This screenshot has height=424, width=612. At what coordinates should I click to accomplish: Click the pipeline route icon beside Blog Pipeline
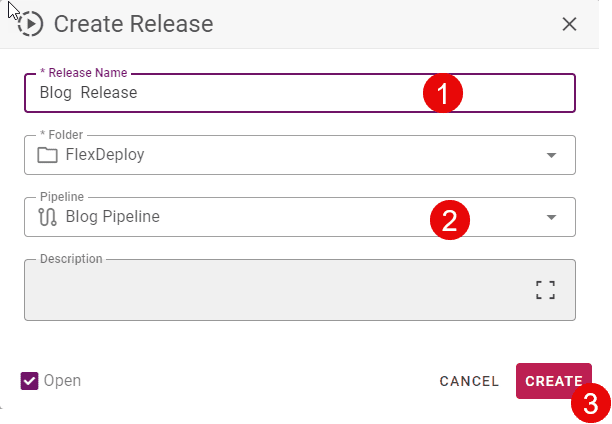(x=47, y=217)
